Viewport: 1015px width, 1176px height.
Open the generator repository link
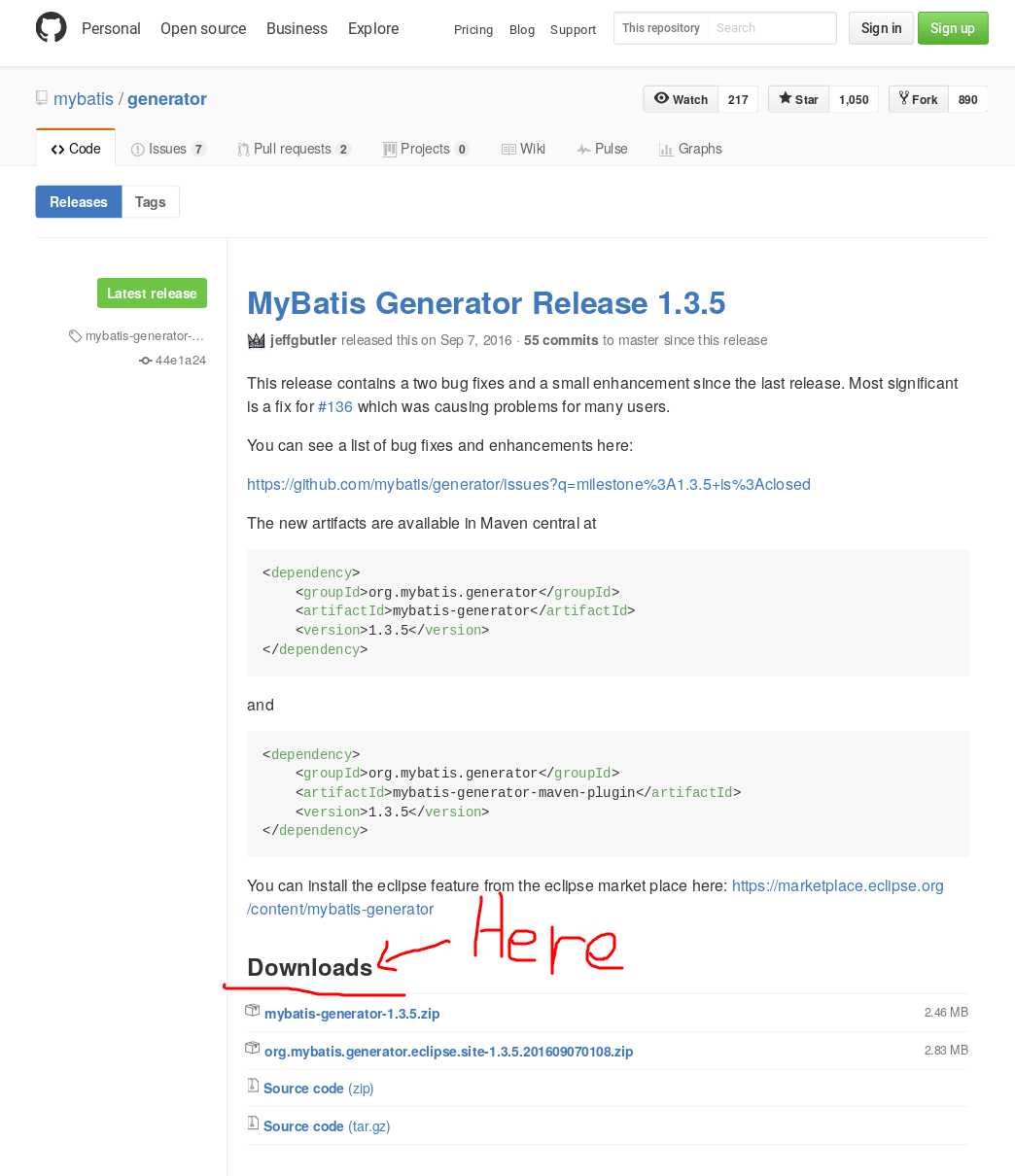(167, 99)
